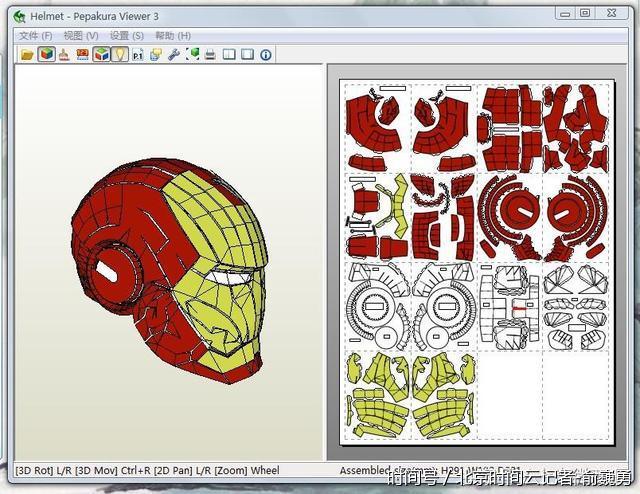Click the yellow pages layout icon
This screenshot has width=640, height=494.
tap(156, 54)
